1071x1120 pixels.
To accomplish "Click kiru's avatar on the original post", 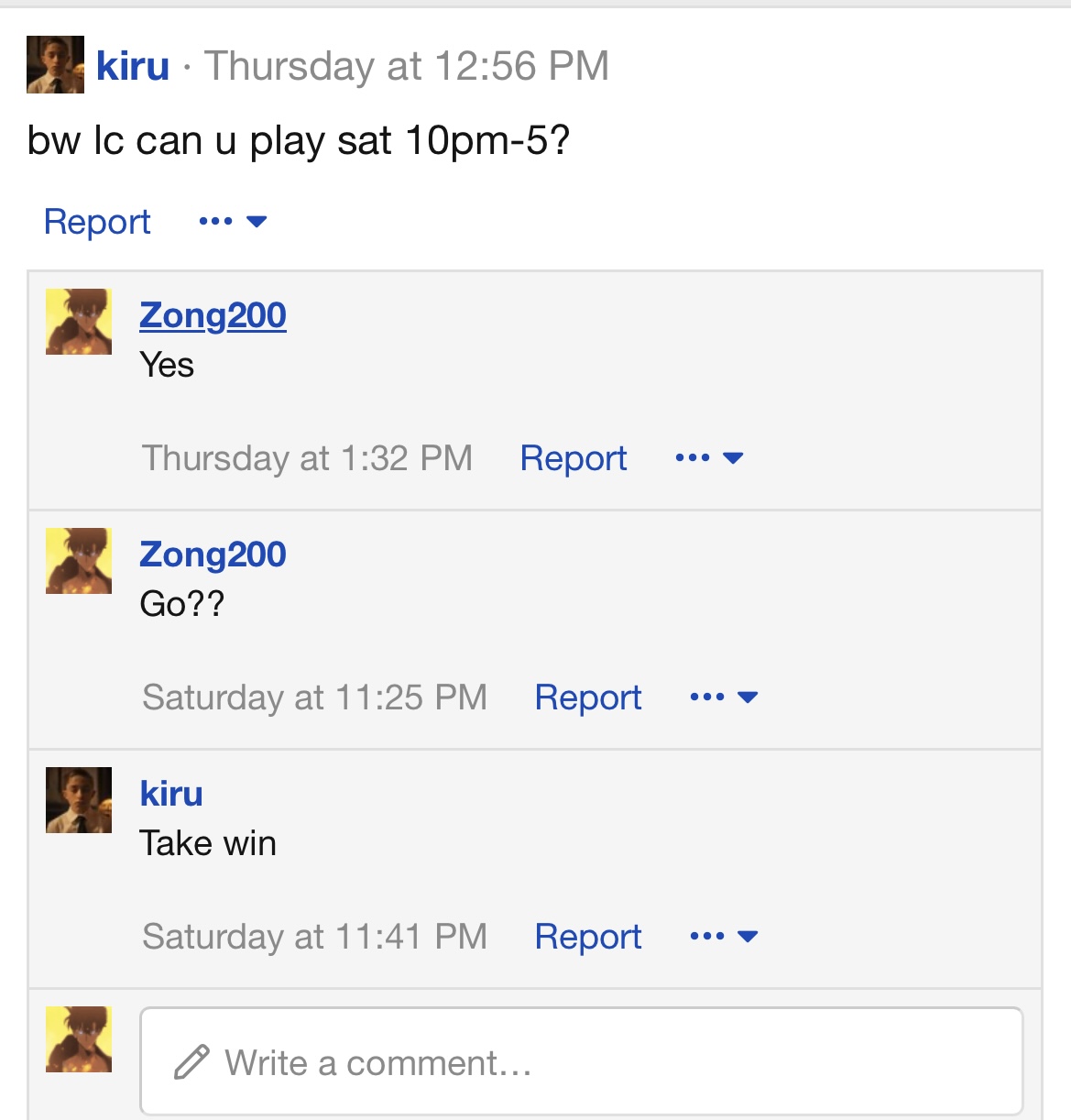I will click(x=55, y=65).
